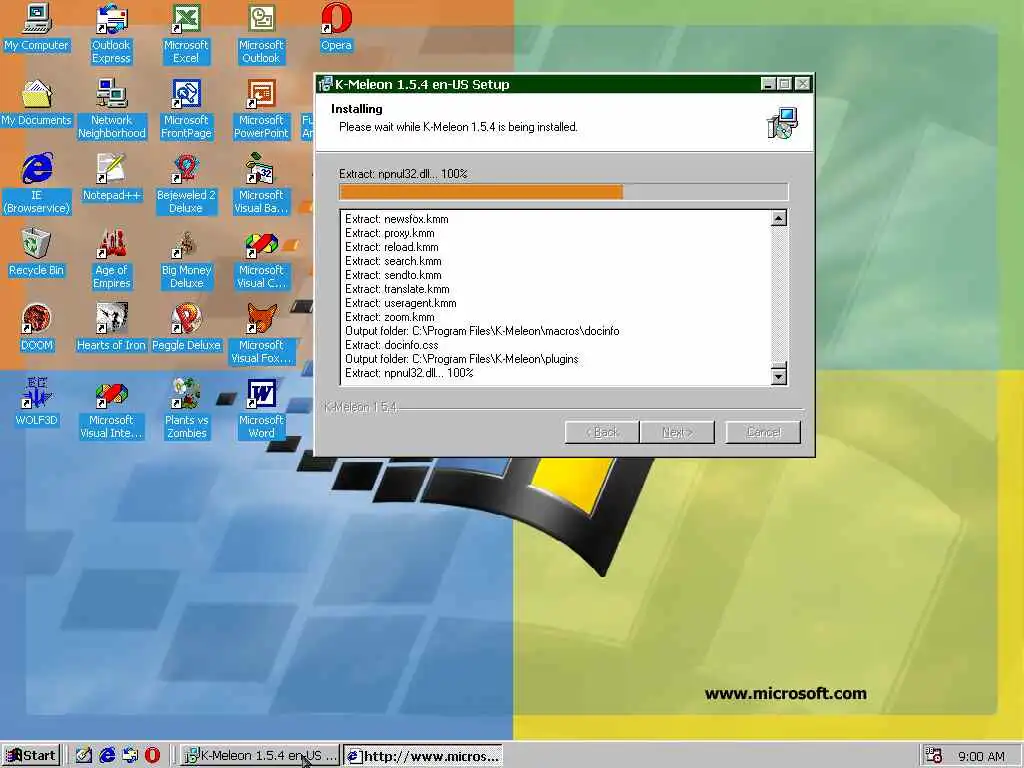Viewport: 1024px width, 768px height.
Task: Launch Age of Empires shortcut
Action: coord(112,259)
